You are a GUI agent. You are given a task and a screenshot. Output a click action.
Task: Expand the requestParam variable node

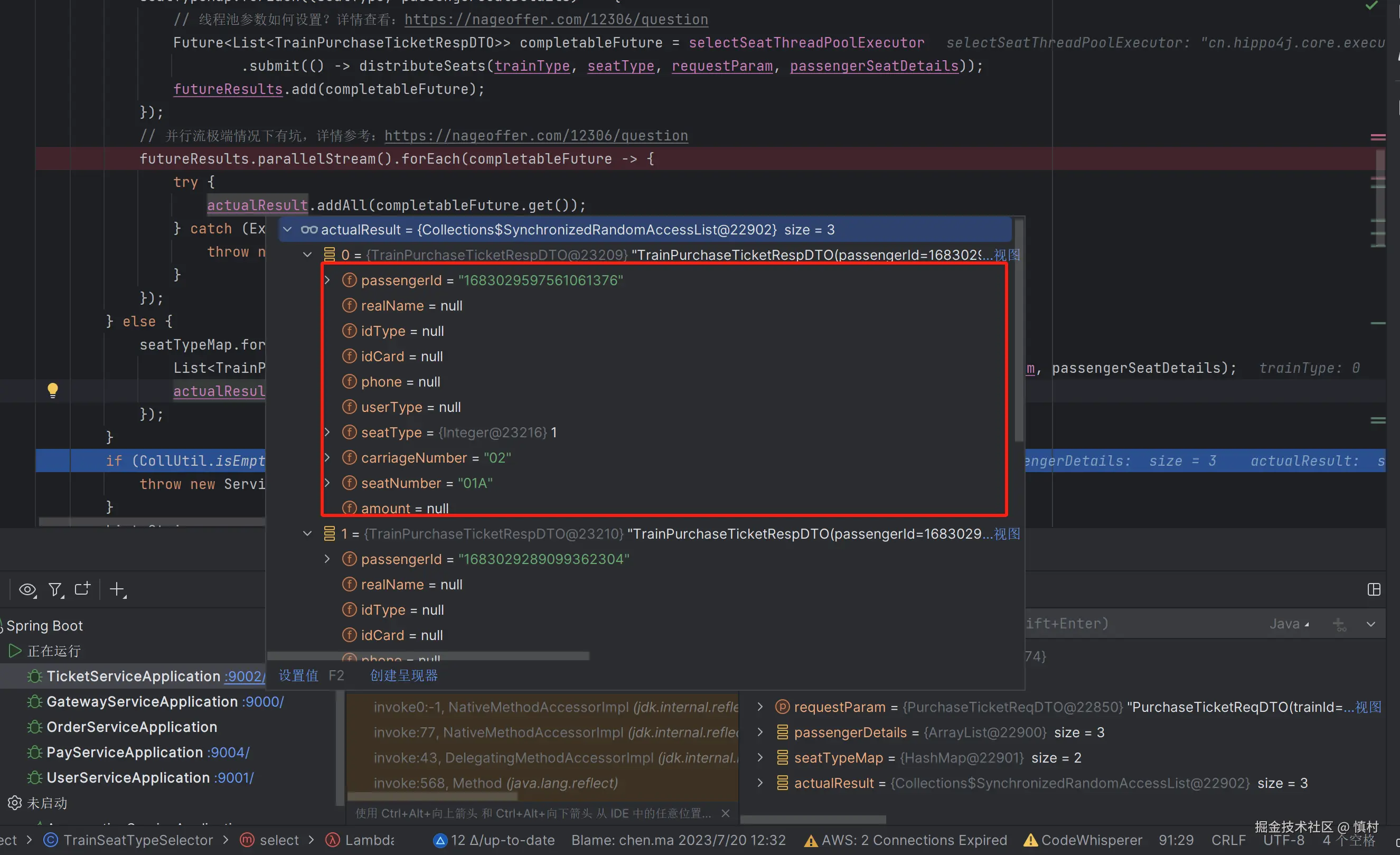(x=760, y=707)
